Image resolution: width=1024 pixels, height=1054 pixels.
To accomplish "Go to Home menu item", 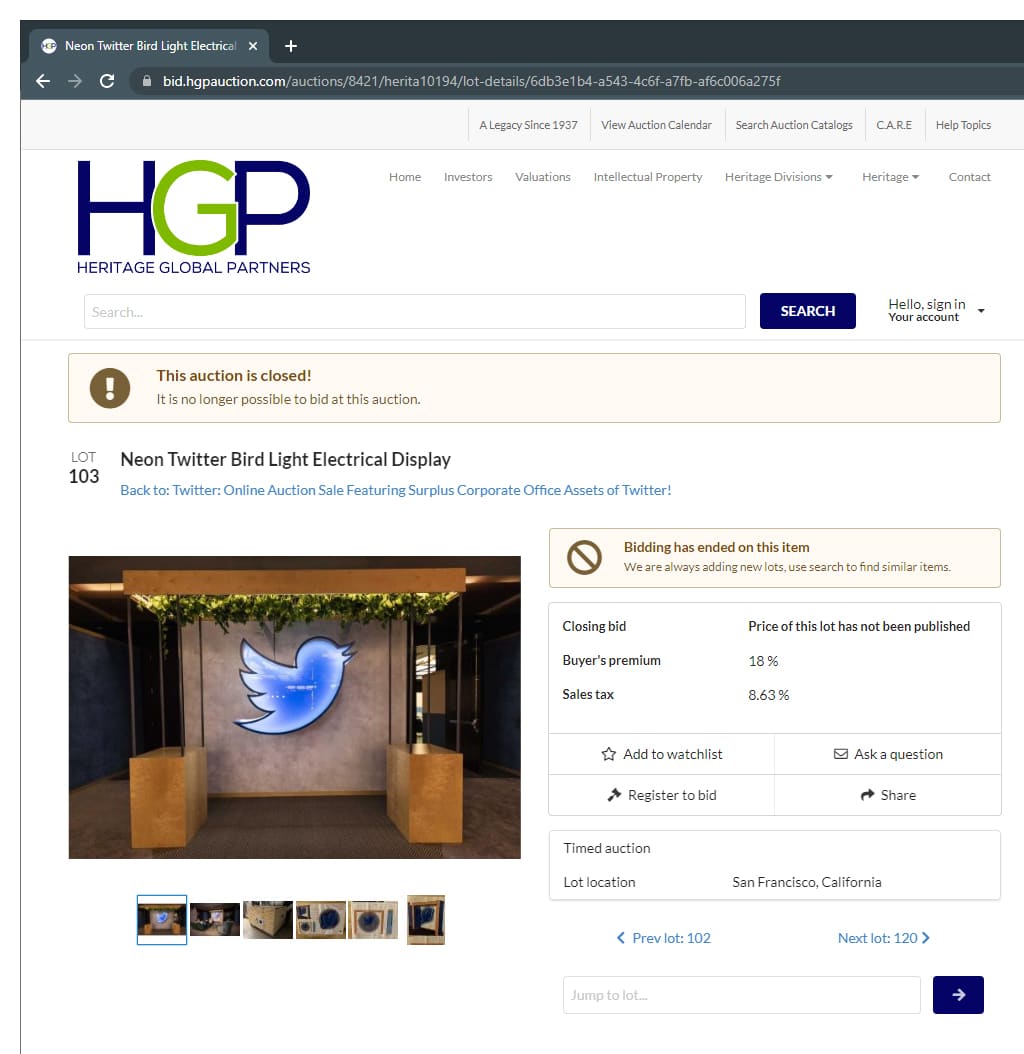I will tap(405, 177).
